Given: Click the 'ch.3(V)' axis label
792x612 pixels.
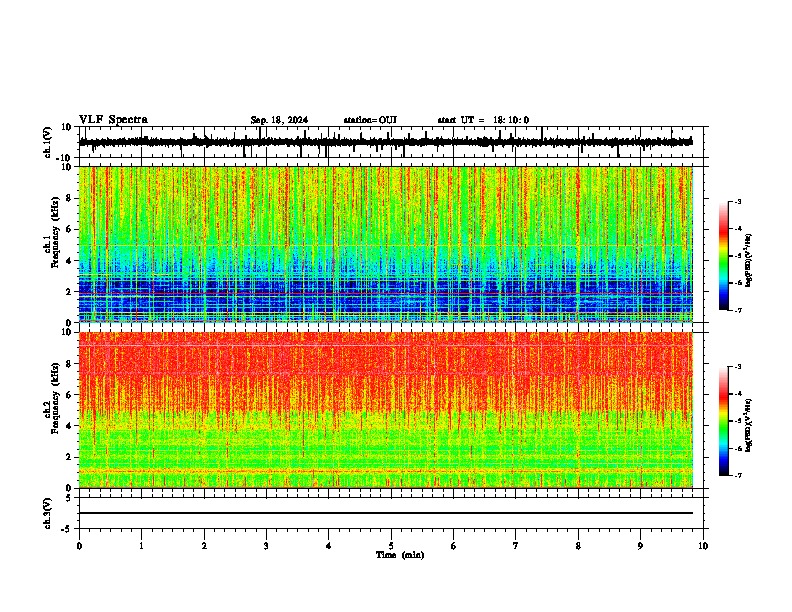Looking at the screenshot, I should tap(48, 513).
